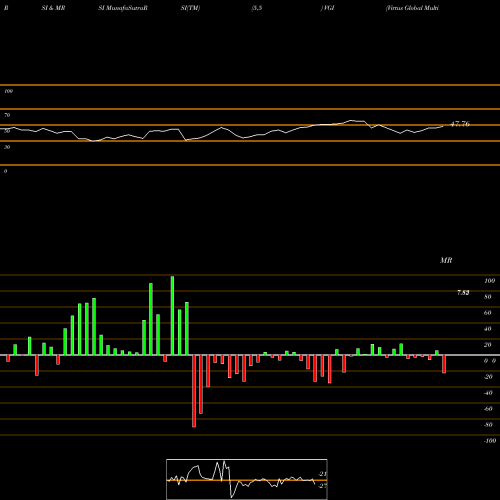Click the 'MR' panel label
Image resolution: width=500 pixels, height=500 pixels.
pos(446,260)
